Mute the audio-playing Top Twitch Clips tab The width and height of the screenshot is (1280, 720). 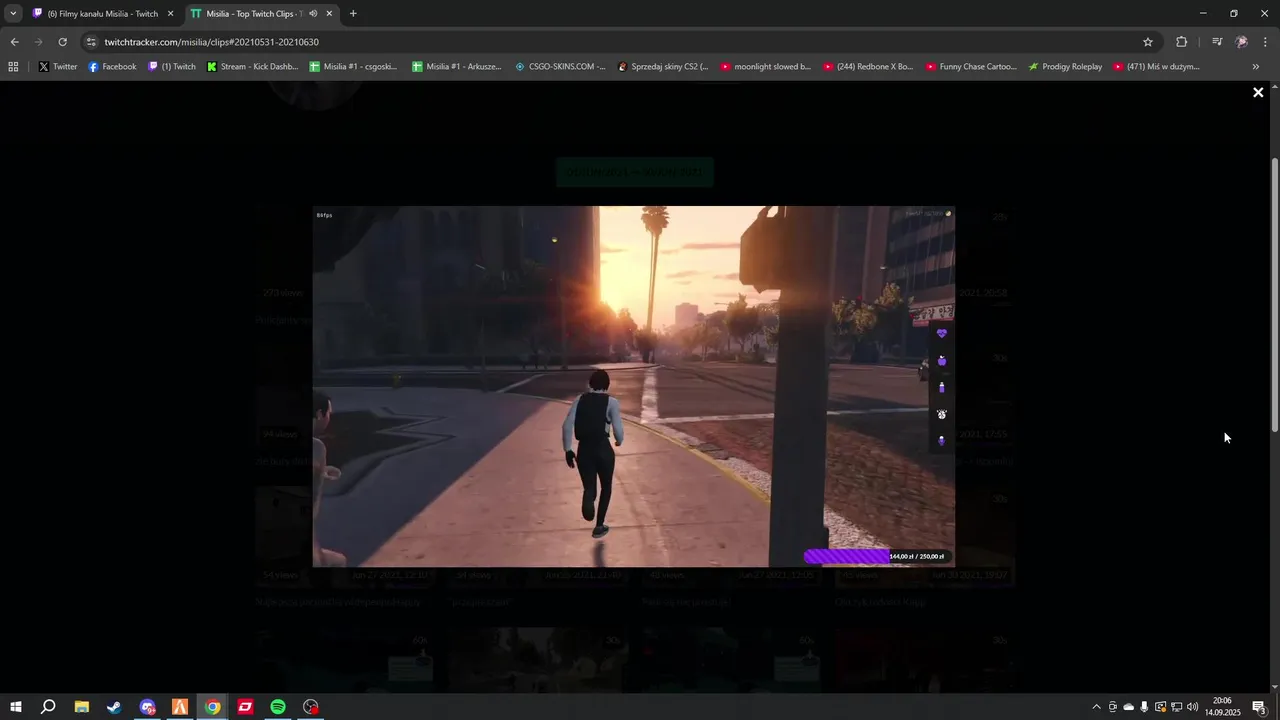[x=313, y=14]
